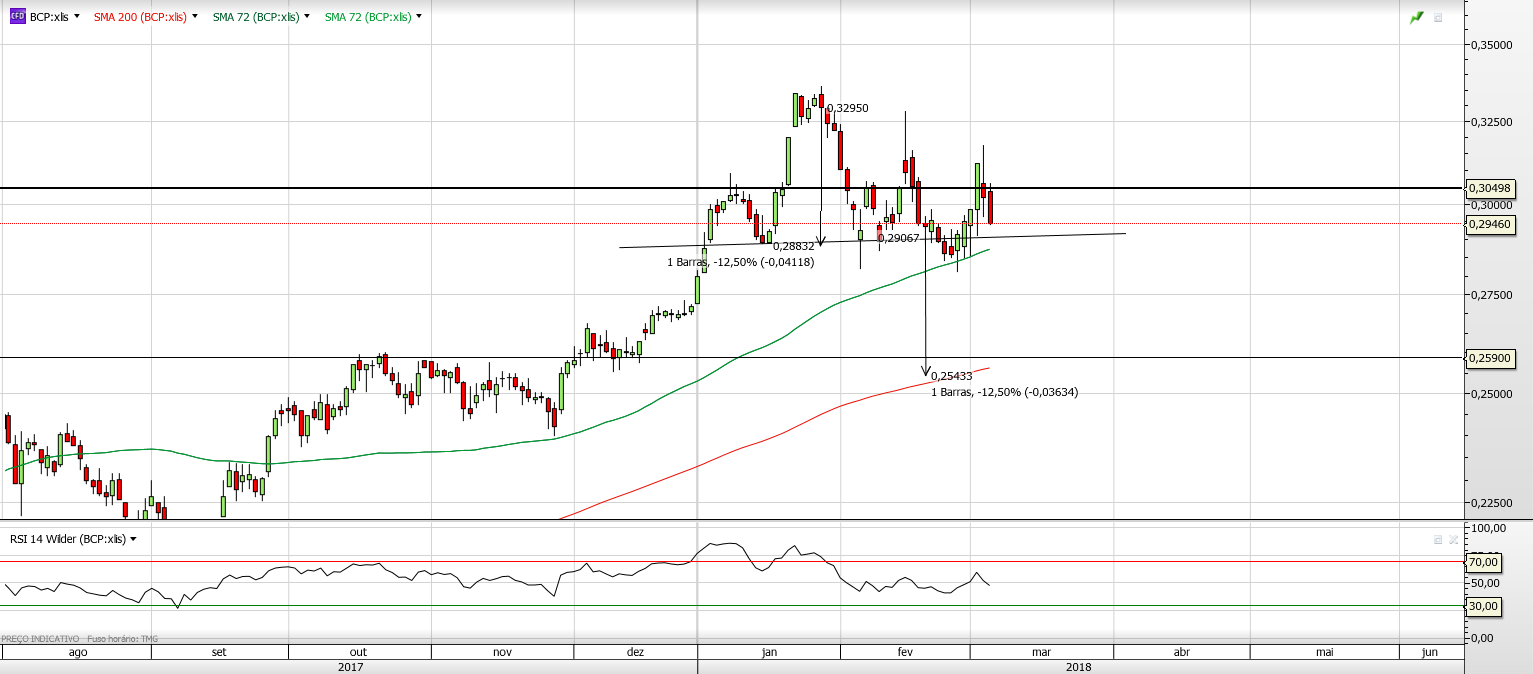Viewport: 1533px width, 674px height.
Task: Click the '2017' year label on time axis
Action: coord(350,666)
